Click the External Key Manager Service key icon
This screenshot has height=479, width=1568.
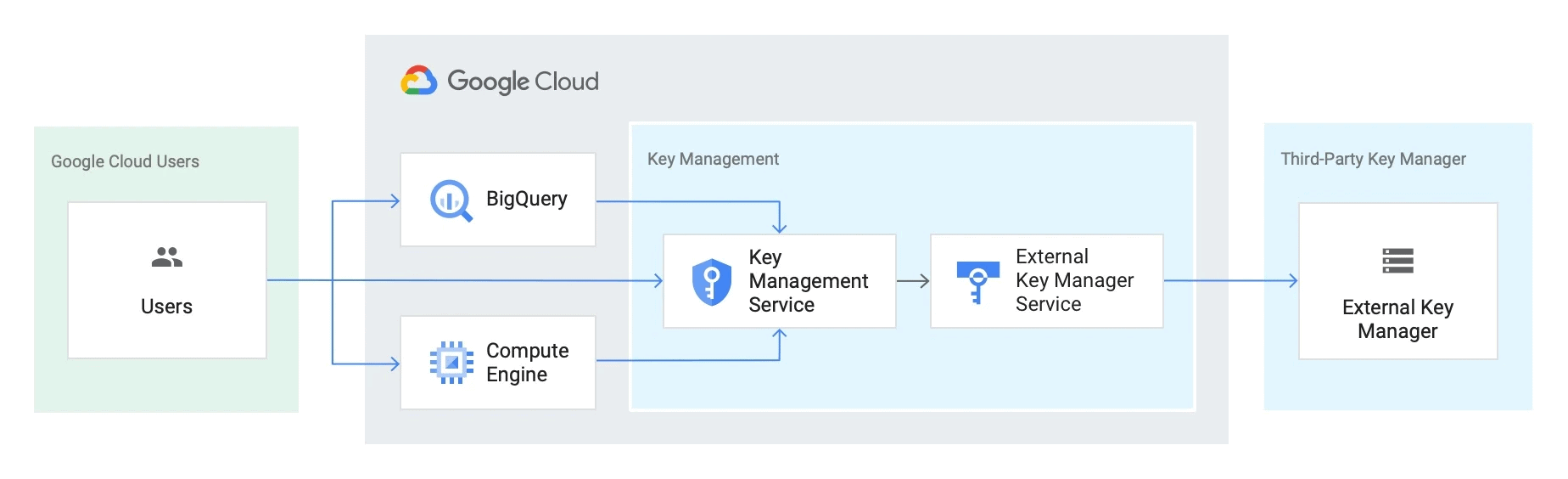coord(977,283)
